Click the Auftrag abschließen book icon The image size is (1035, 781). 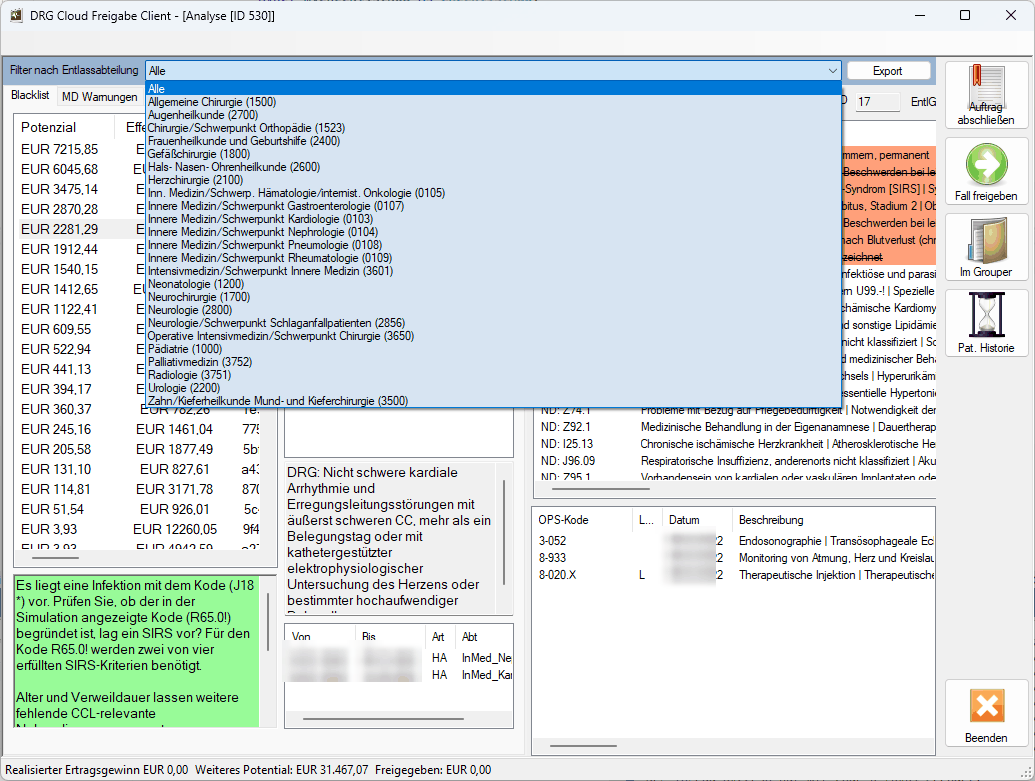(986, 84)
